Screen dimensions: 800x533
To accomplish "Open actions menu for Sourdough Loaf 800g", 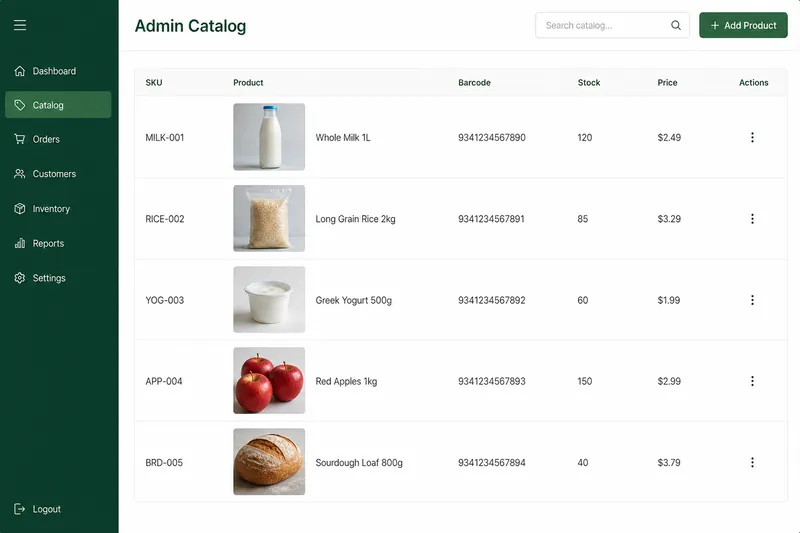I will pos(752,463).
